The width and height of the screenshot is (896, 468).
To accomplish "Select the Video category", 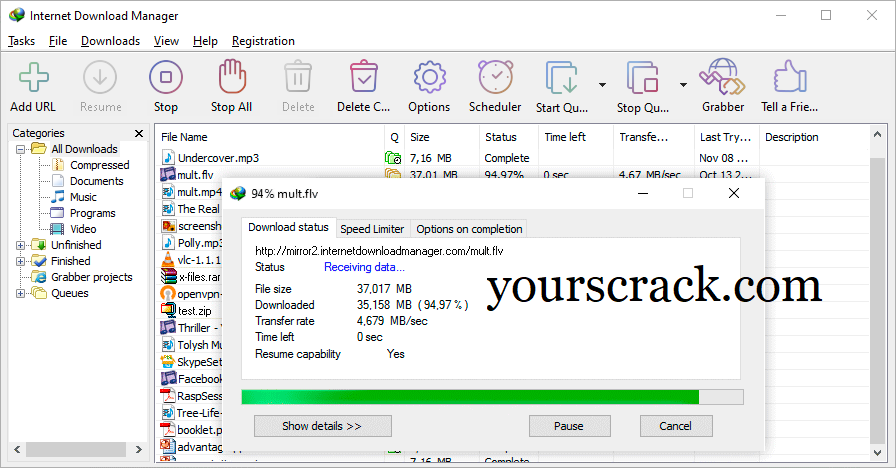I will 83,229.
